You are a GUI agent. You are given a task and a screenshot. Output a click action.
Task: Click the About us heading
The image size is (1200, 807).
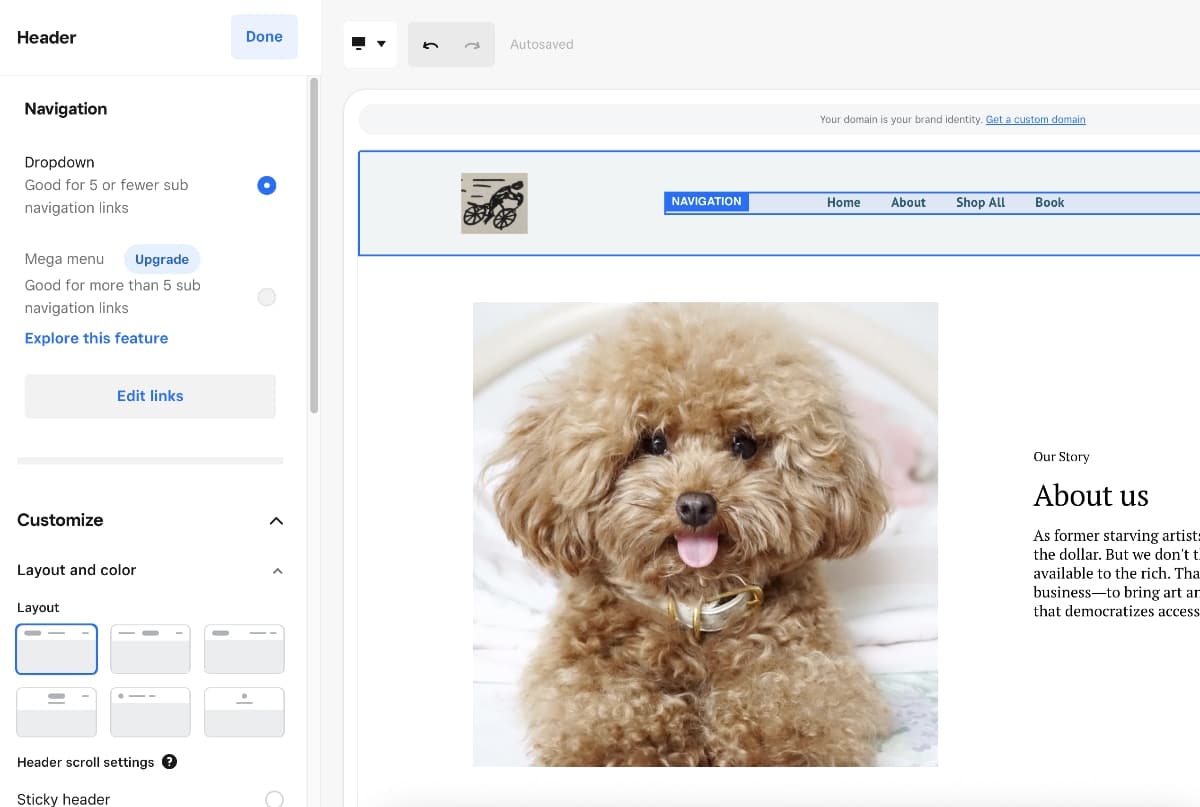(x=1091, y=495)
